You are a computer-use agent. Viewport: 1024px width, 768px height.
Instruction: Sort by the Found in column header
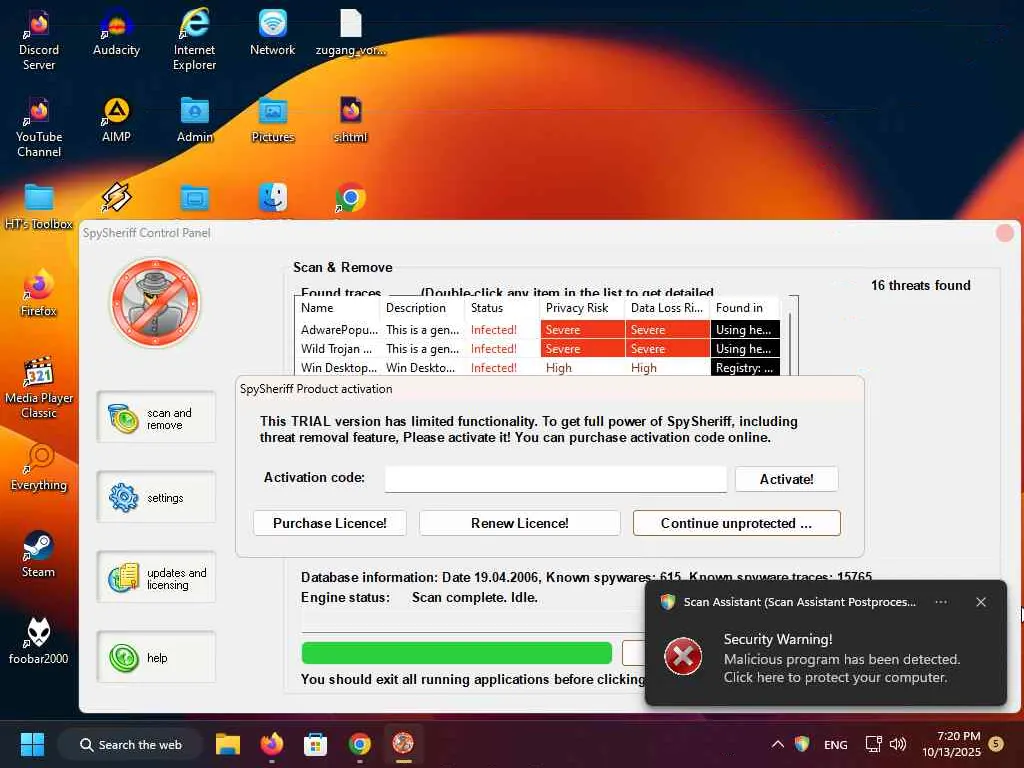744,308
